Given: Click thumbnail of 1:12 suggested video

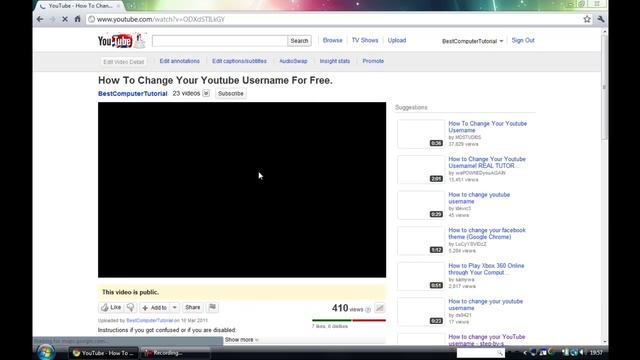Looking at the screenshot, I should tap(421, 240).
